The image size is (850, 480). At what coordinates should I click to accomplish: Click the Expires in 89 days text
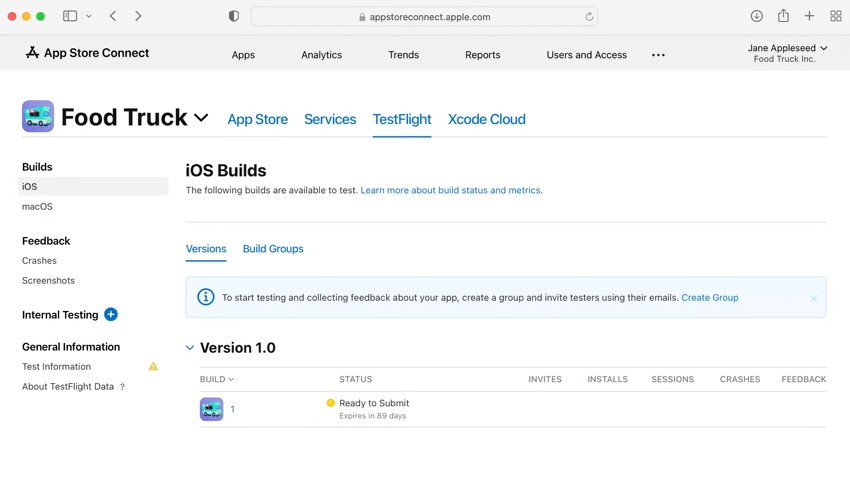tap(372, 416)
